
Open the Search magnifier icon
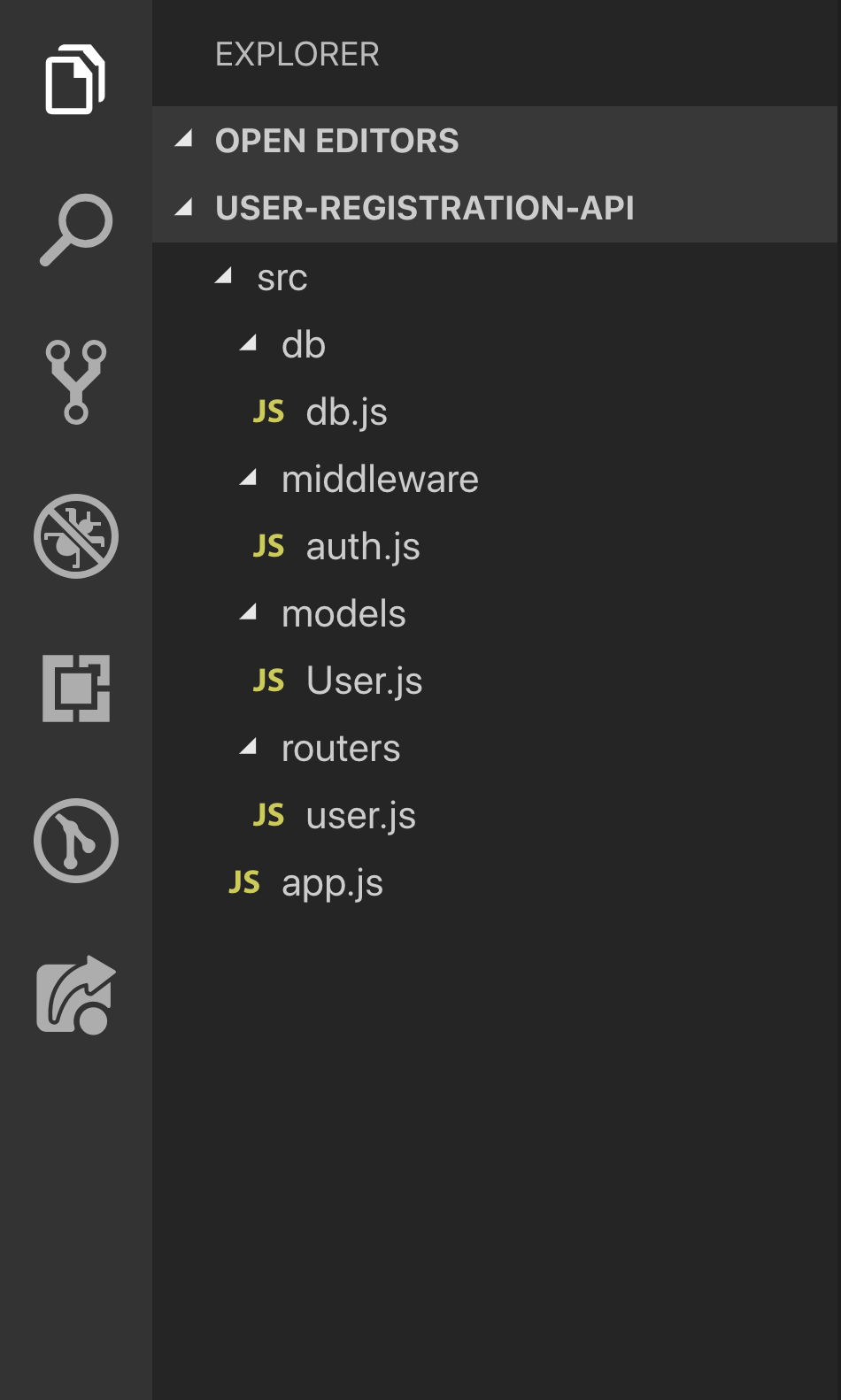[76, 229]
